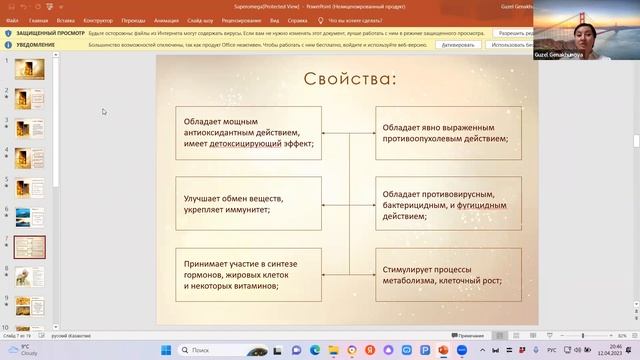
Task: Click the 'Что вы хотите сделать?' search field
Action: coord(355,20)
